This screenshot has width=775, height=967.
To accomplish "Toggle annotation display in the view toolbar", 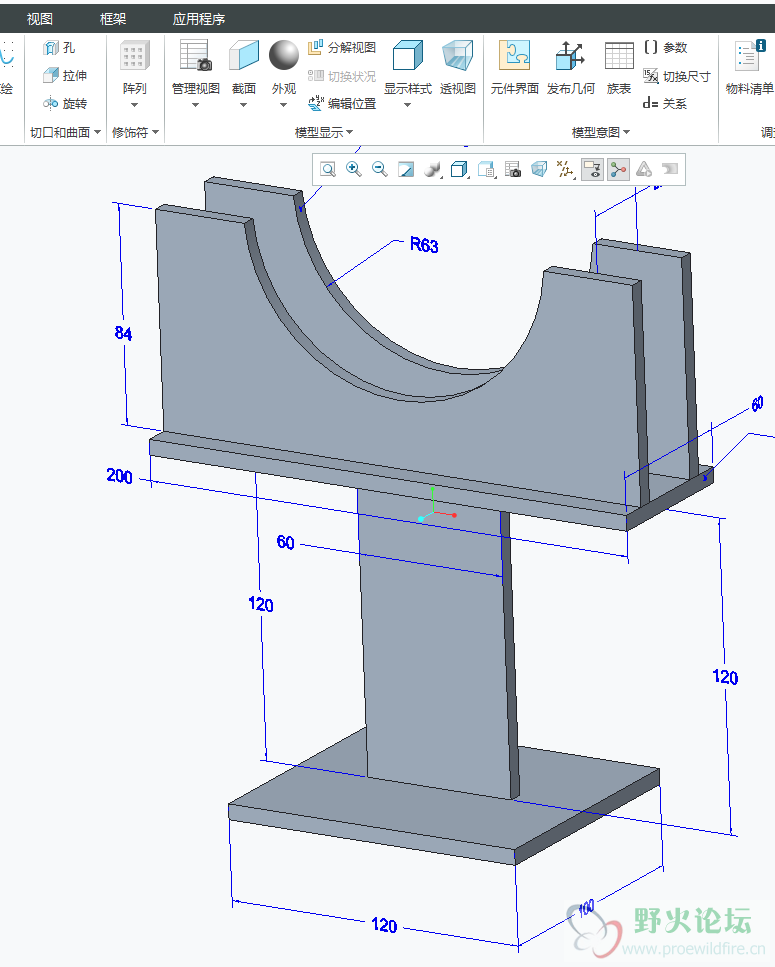I will point(593,170).
